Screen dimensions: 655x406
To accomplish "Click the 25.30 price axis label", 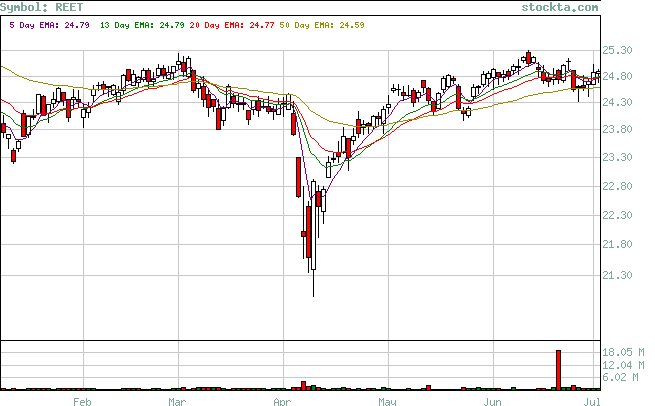I will (x=617, y=50).
